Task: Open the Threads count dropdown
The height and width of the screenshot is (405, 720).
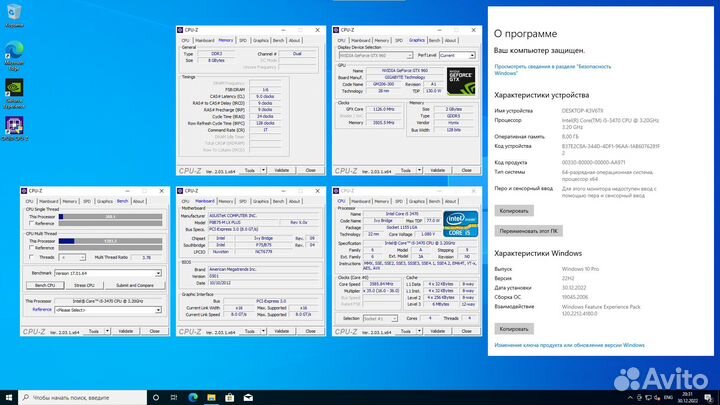Action: [x=82, y=258]
